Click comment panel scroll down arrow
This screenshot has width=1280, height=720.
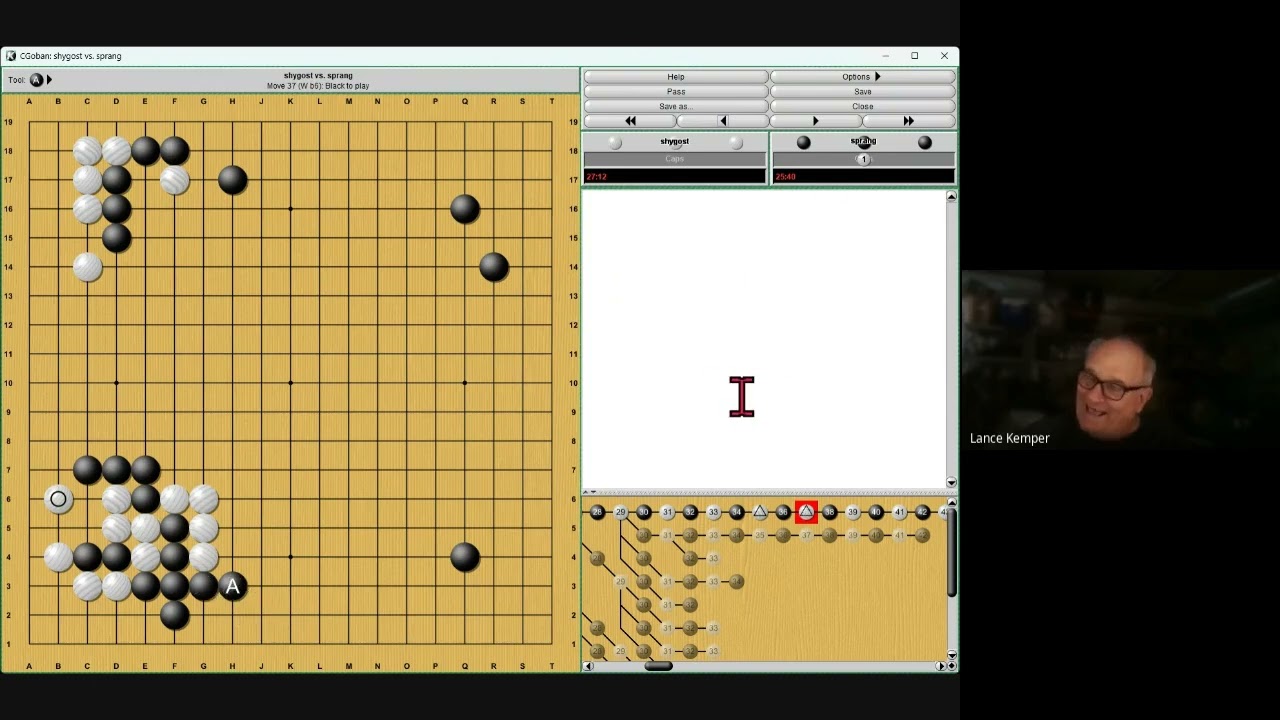click(x=951, y=482)
